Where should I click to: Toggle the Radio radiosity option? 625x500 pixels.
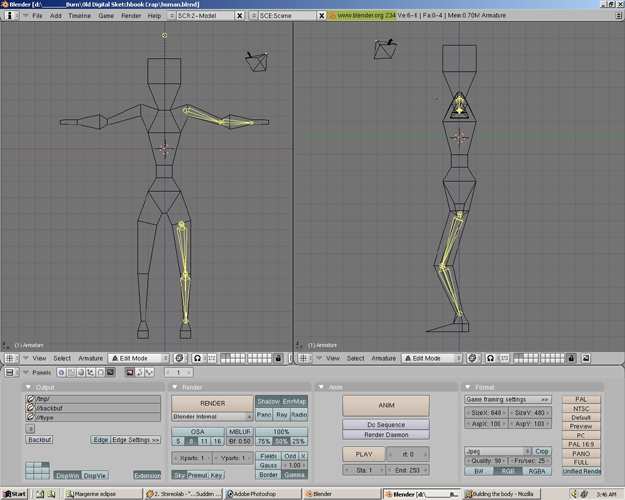pos(299,415)
